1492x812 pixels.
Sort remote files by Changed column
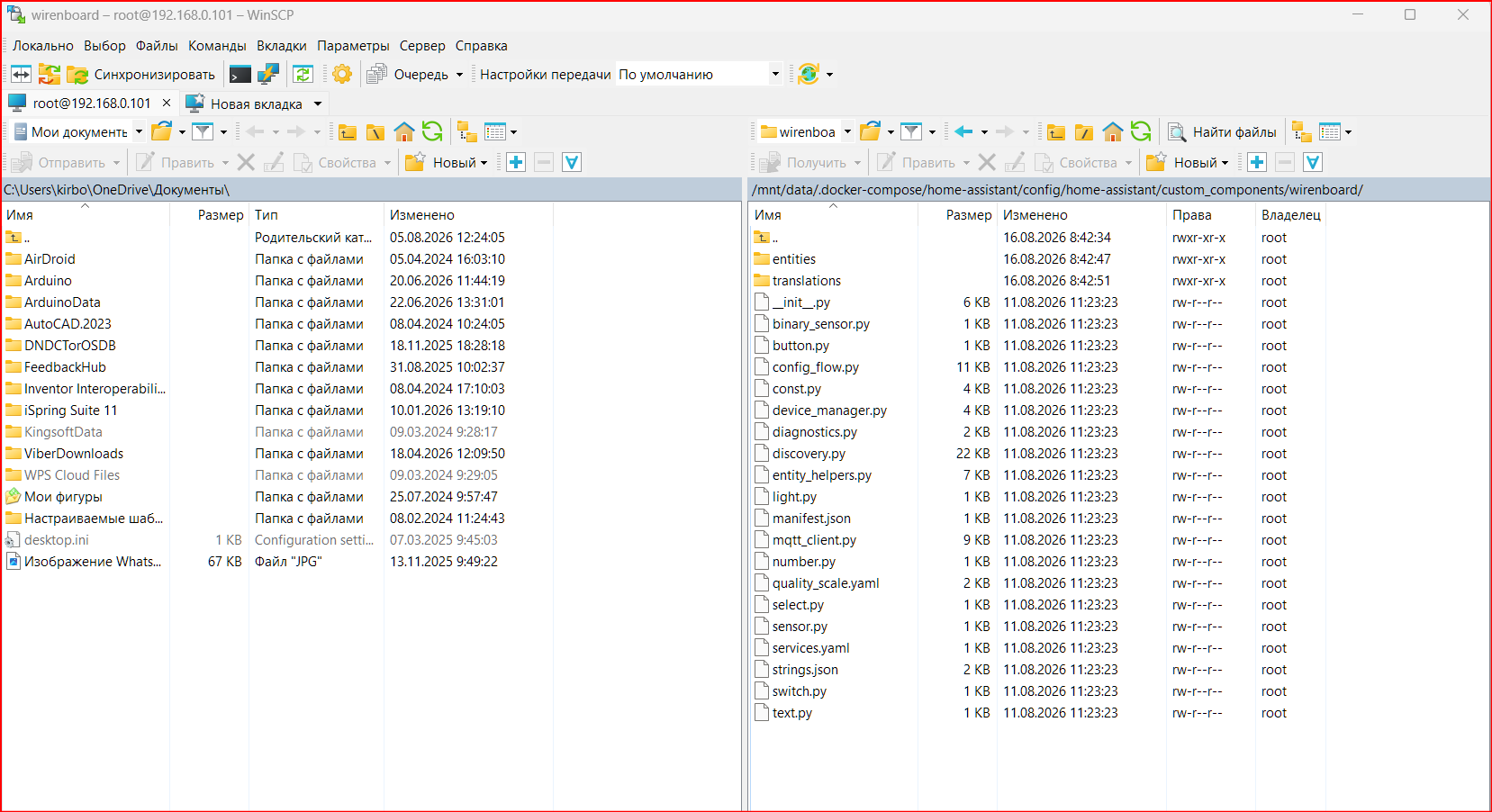1035,215
